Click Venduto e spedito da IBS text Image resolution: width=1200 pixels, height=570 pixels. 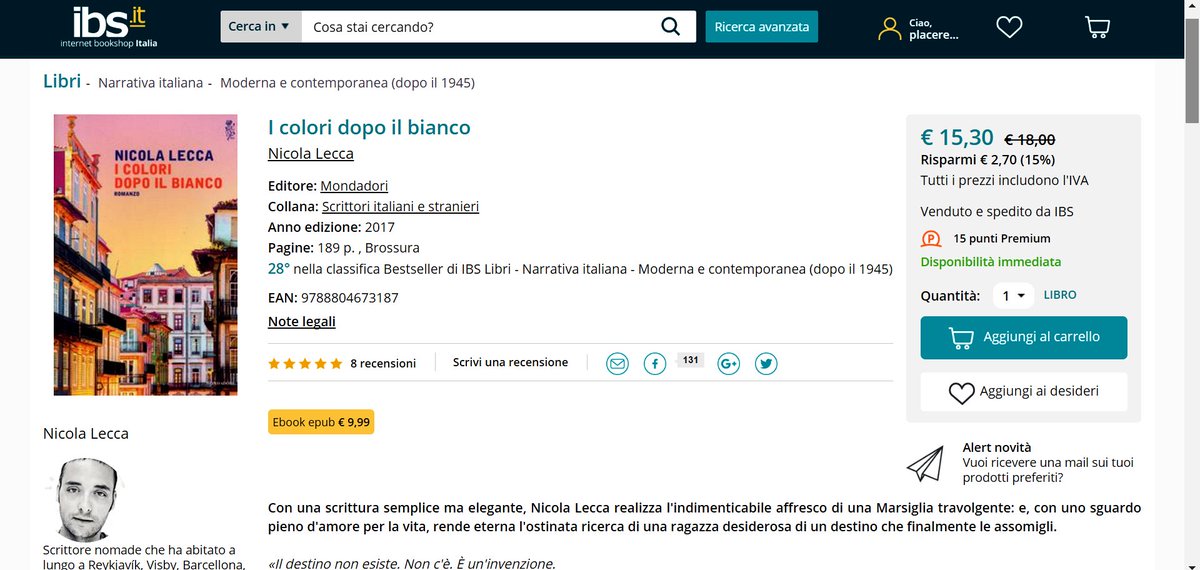997,212
